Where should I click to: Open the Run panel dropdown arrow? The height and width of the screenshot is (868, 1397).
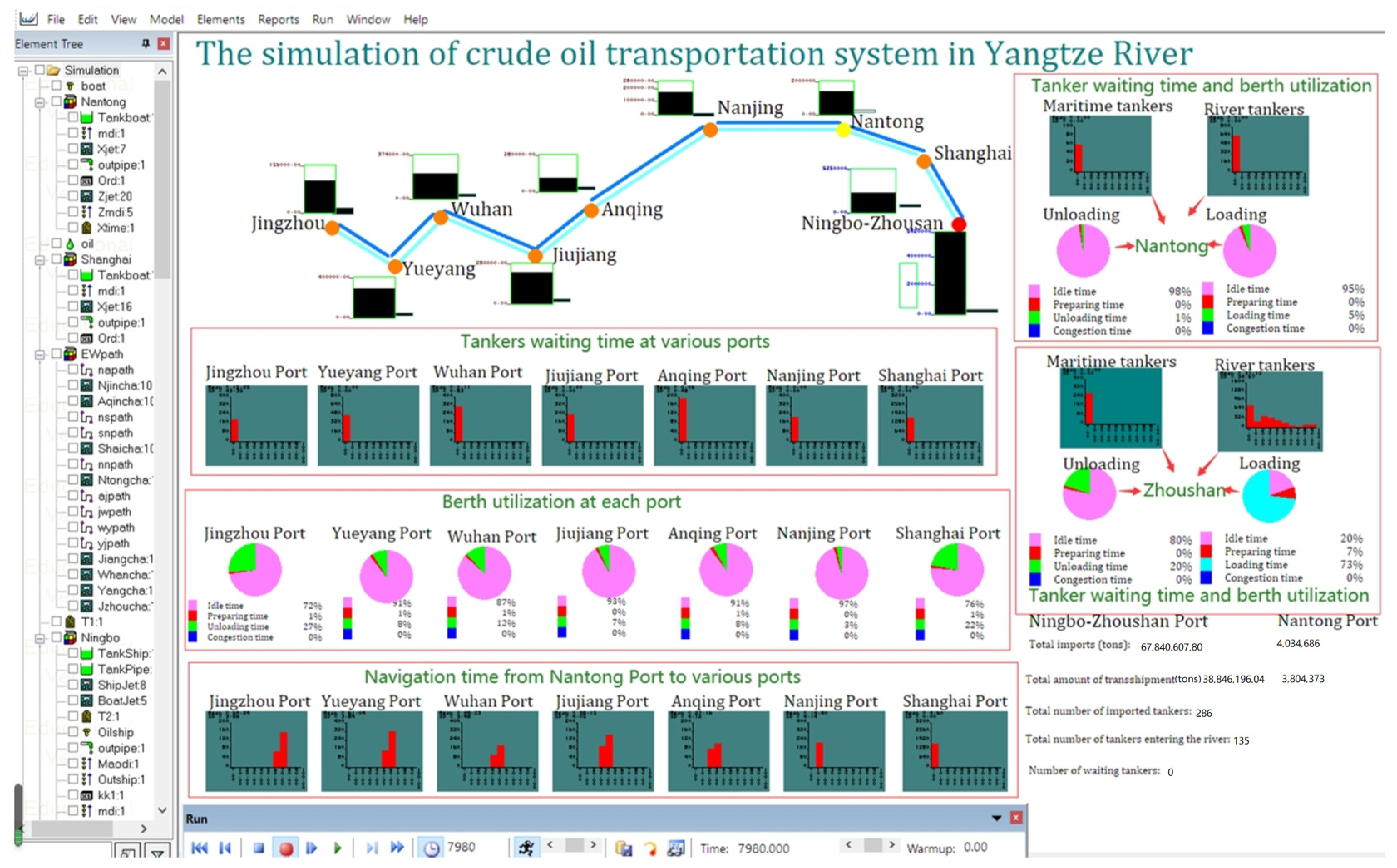click(997, 818)
